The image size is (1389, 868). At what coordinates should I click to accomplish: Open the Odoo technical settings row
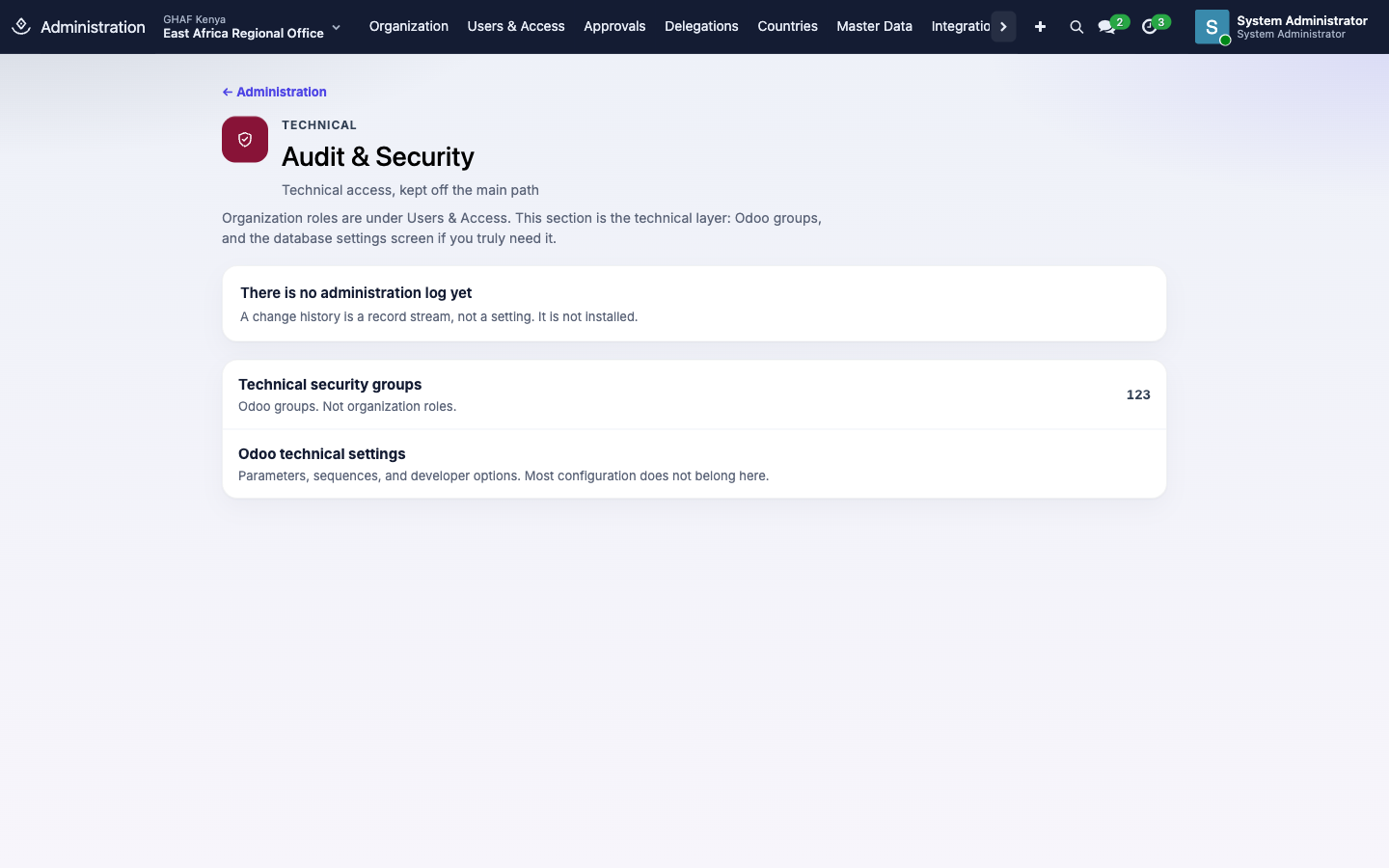tap(694, 464)
